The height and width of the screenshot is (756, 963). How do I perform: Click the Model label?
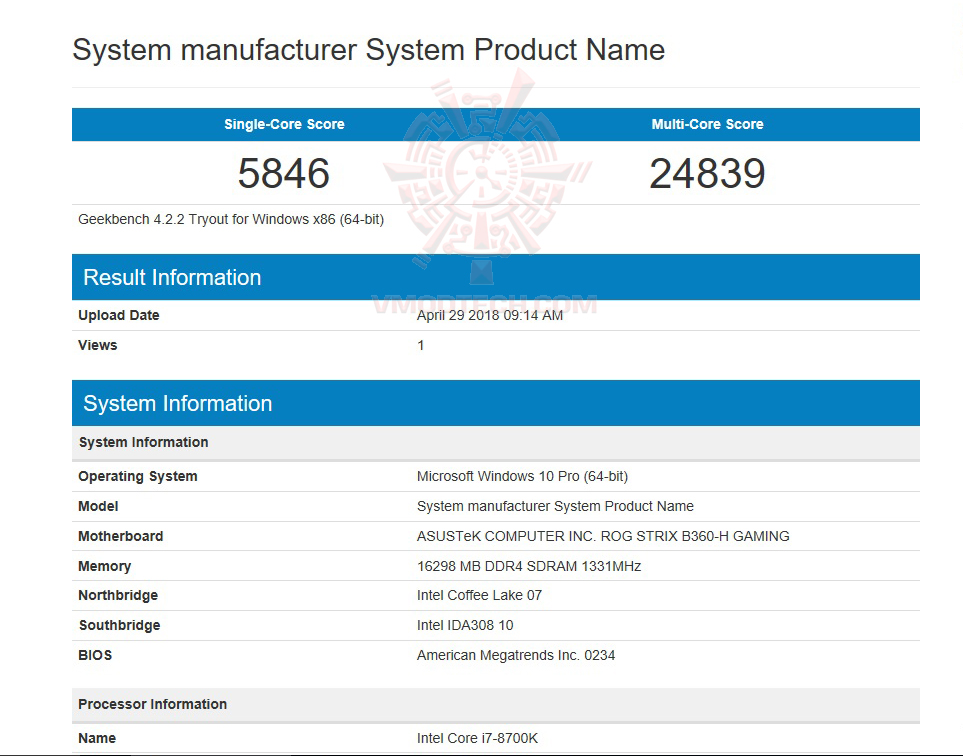click(98, 506)
